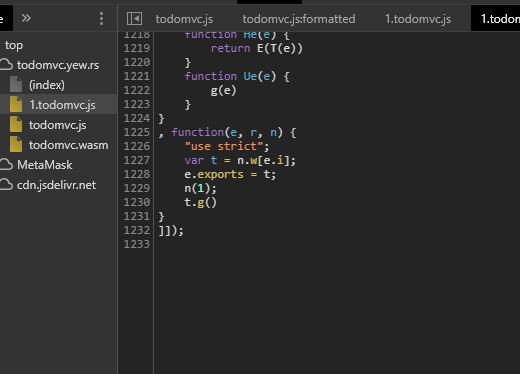Select the top frame node
This screenshot has height=374, width=520.
coord(14,45)
